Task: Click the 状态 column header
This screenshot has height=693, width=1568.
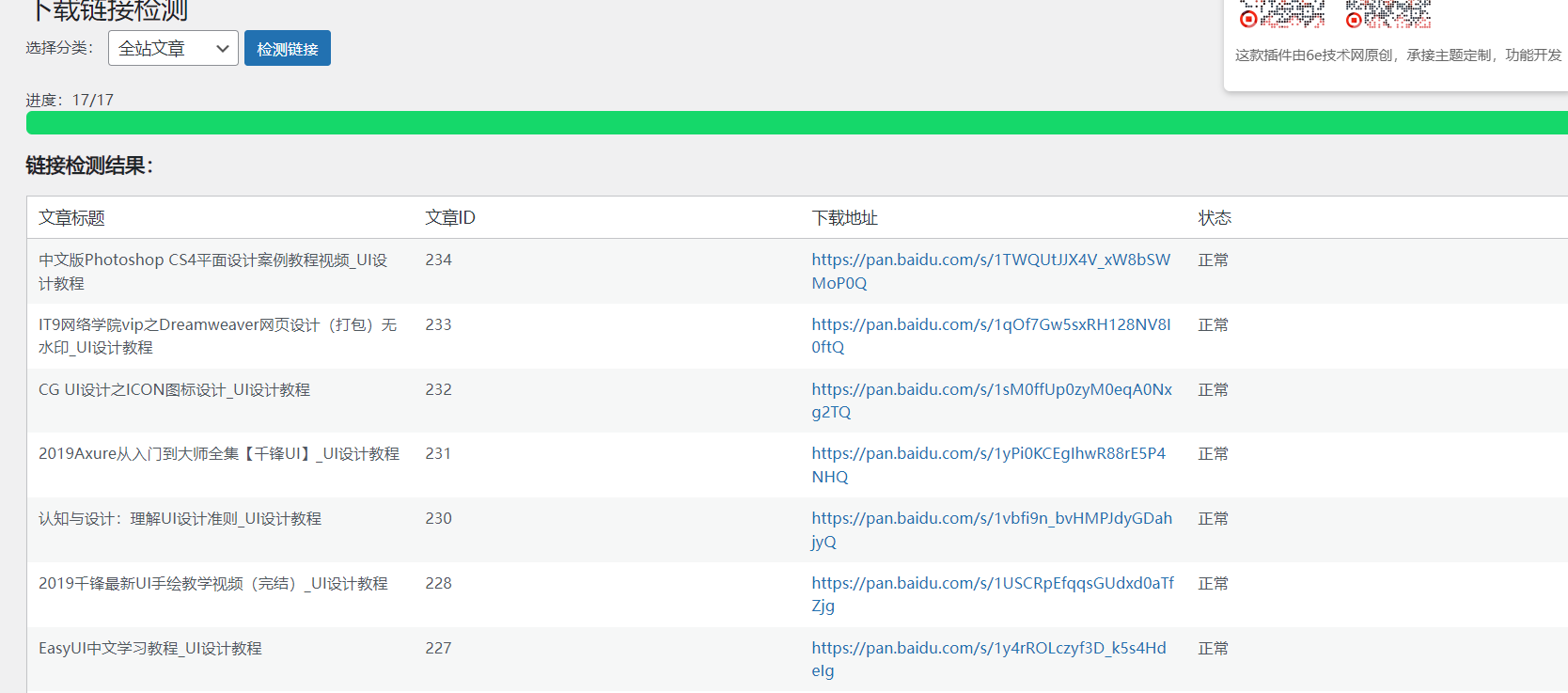Action: (1215, 218)
